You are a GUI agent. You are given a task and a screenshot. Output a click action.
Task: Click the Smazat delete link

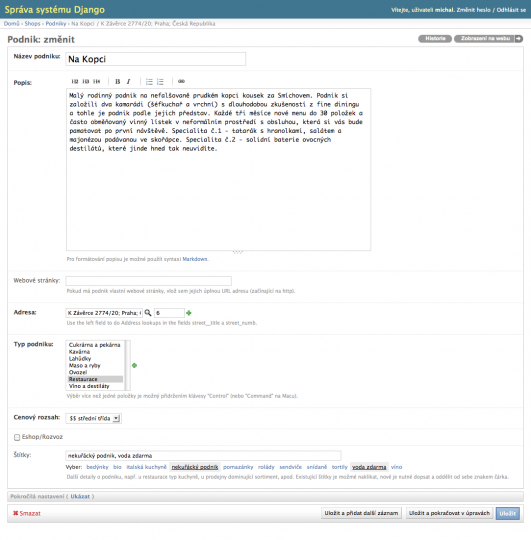[27, 513]
